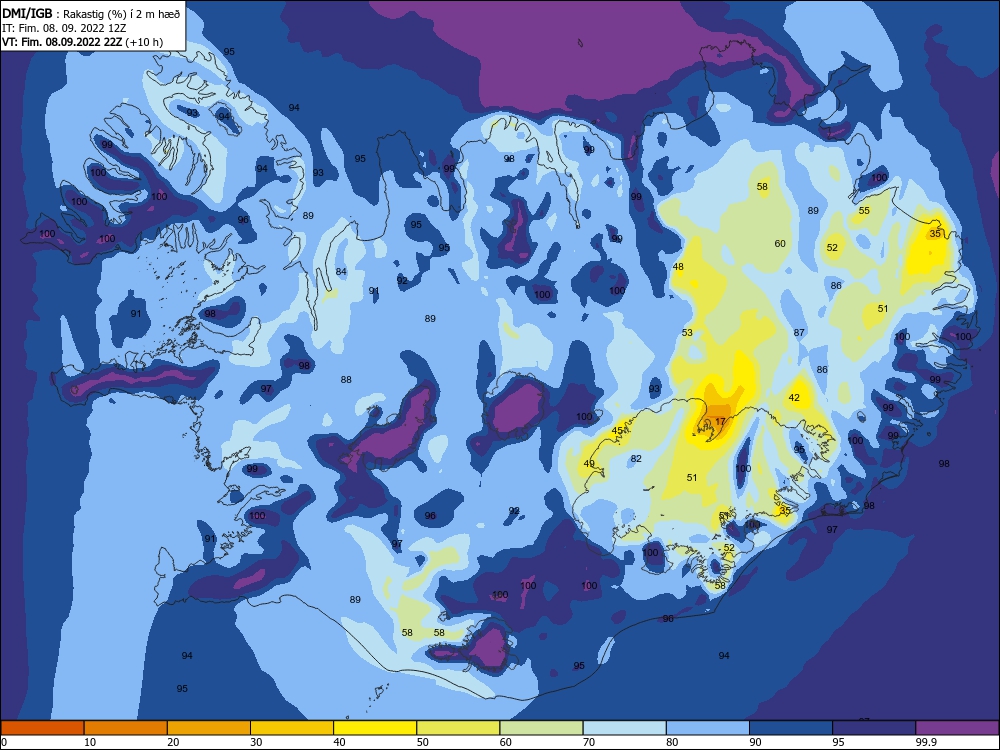The width and height of the screenshot is (1000, 750).
Task: Click the title line 'DMI/IGB : Rakastig (%) í 2 m hæð'
Action: click(x=91, y=13)
